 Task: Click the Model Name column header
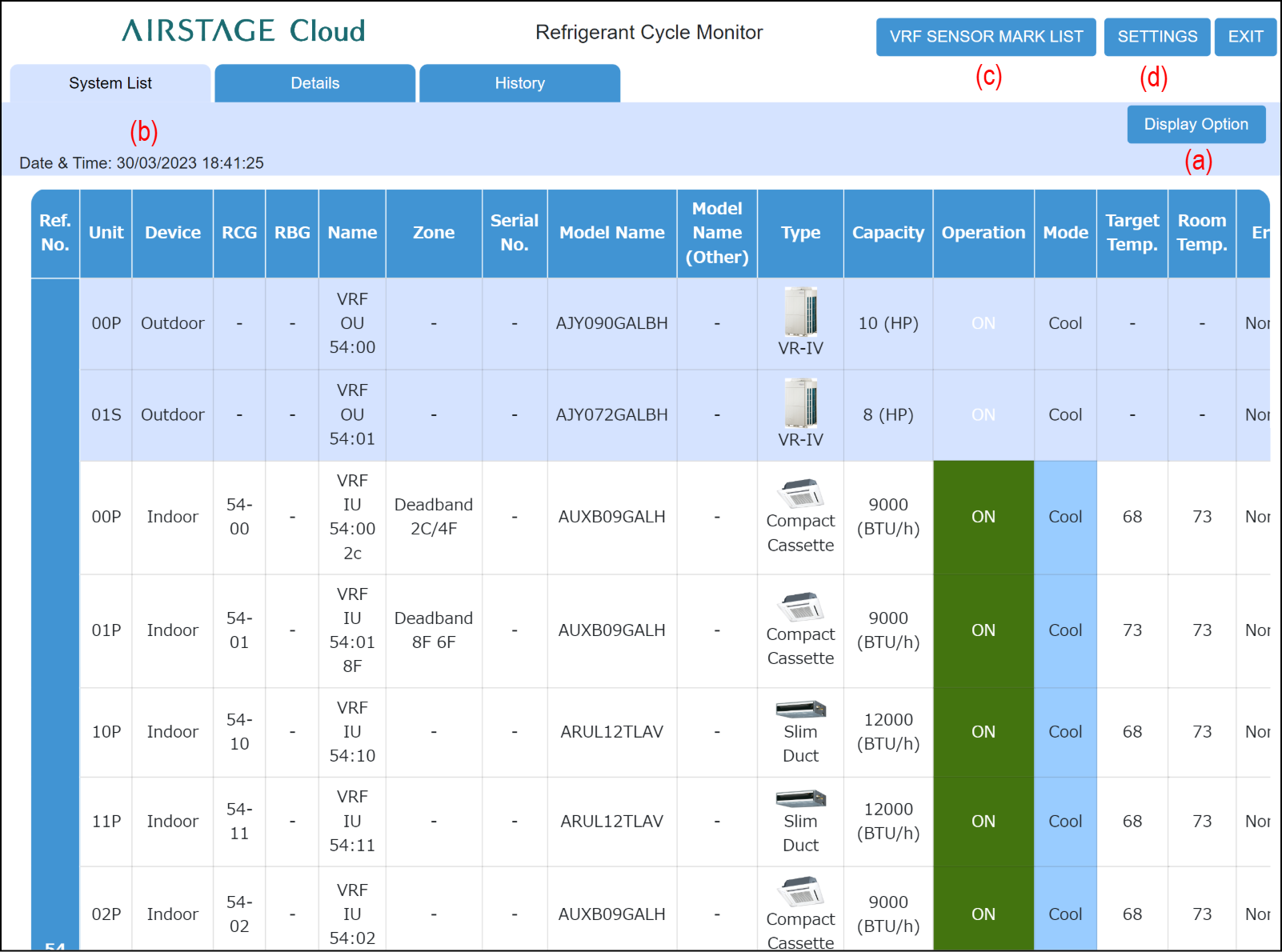[611, 233]
